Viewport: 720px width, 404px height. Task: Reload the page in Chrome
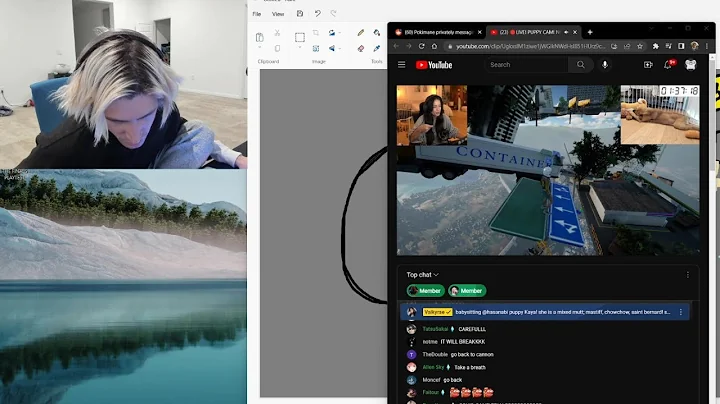coord(422,46)
